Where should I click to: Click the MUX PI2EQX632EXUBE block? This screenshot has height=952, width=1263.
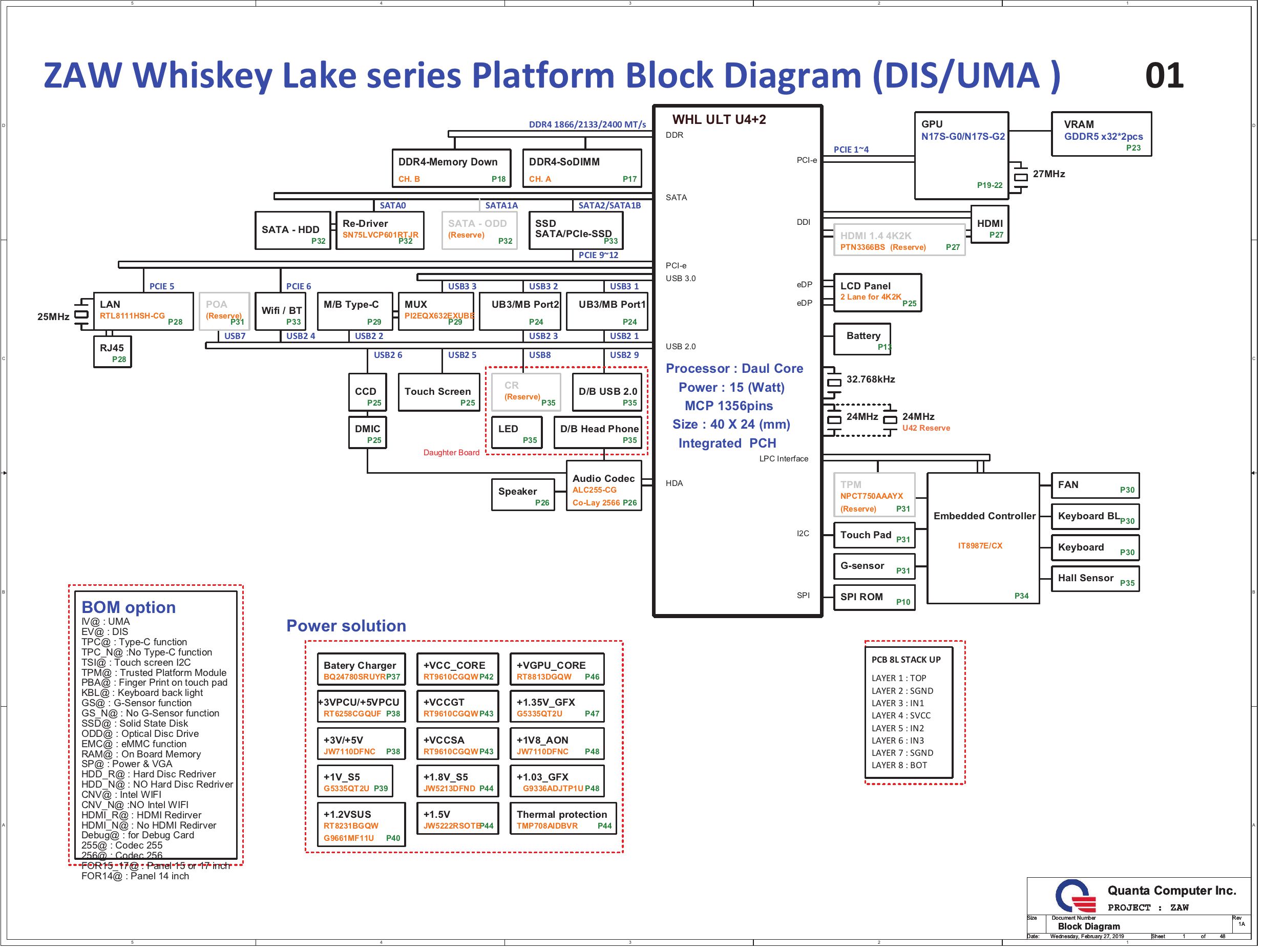click(437, 311)
